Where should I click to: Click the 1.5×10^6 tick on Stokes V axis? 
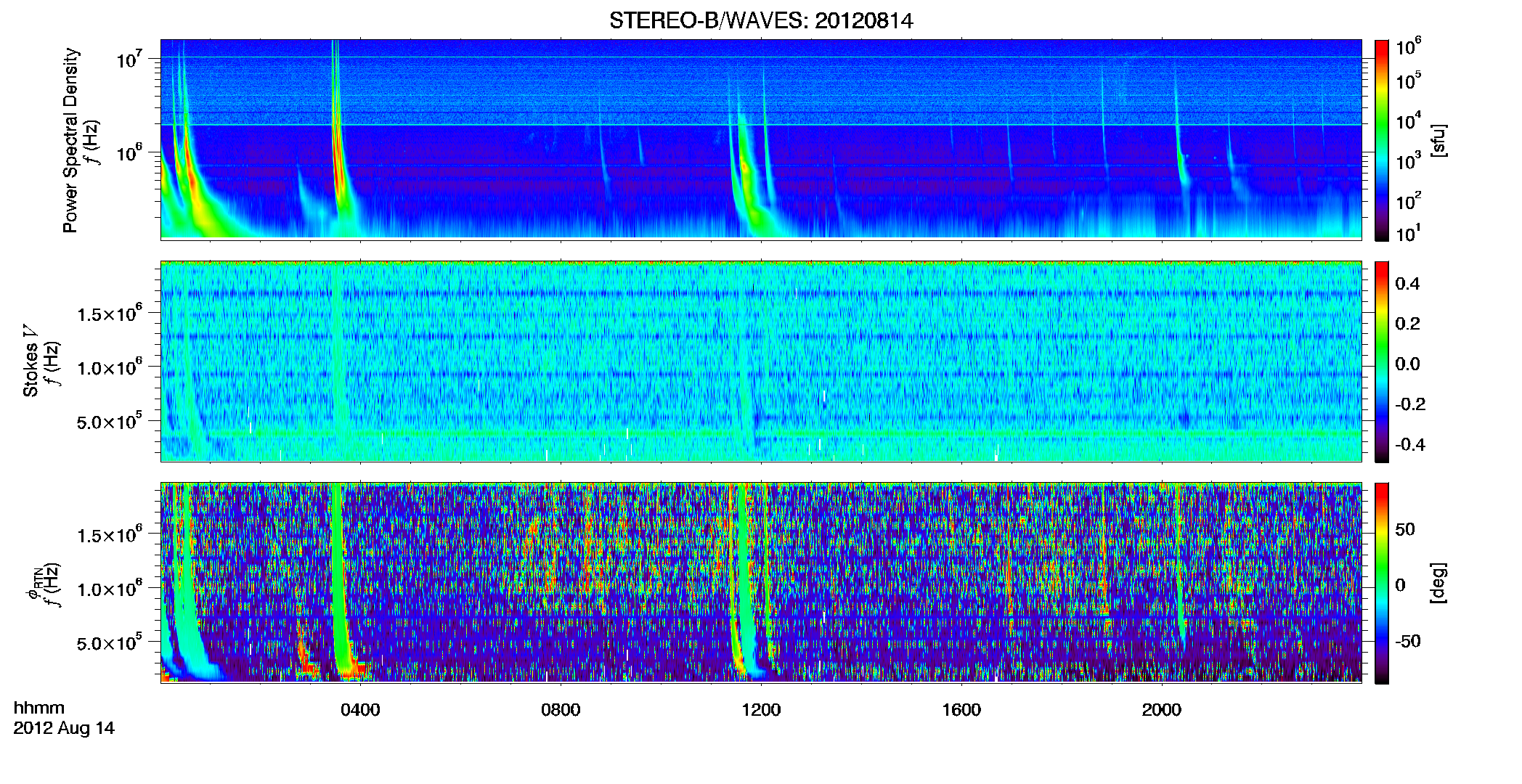[x=110, y=314]
